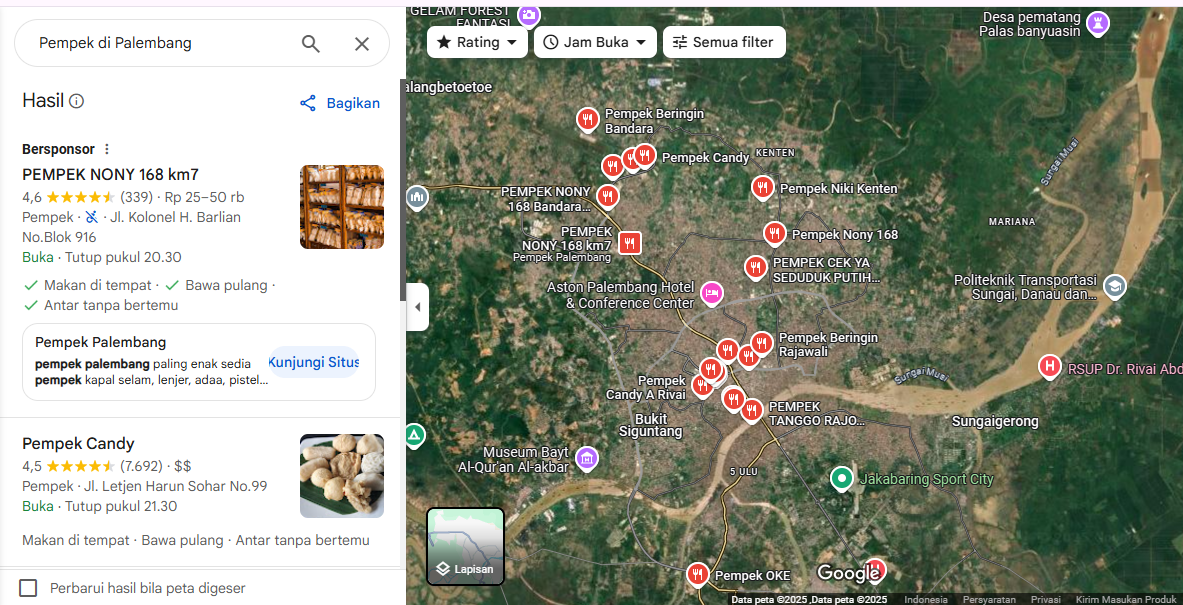The height and width of the screenshot is (605, 1183).
Task: Click the Bagikan share link
Action: (340, 103)
